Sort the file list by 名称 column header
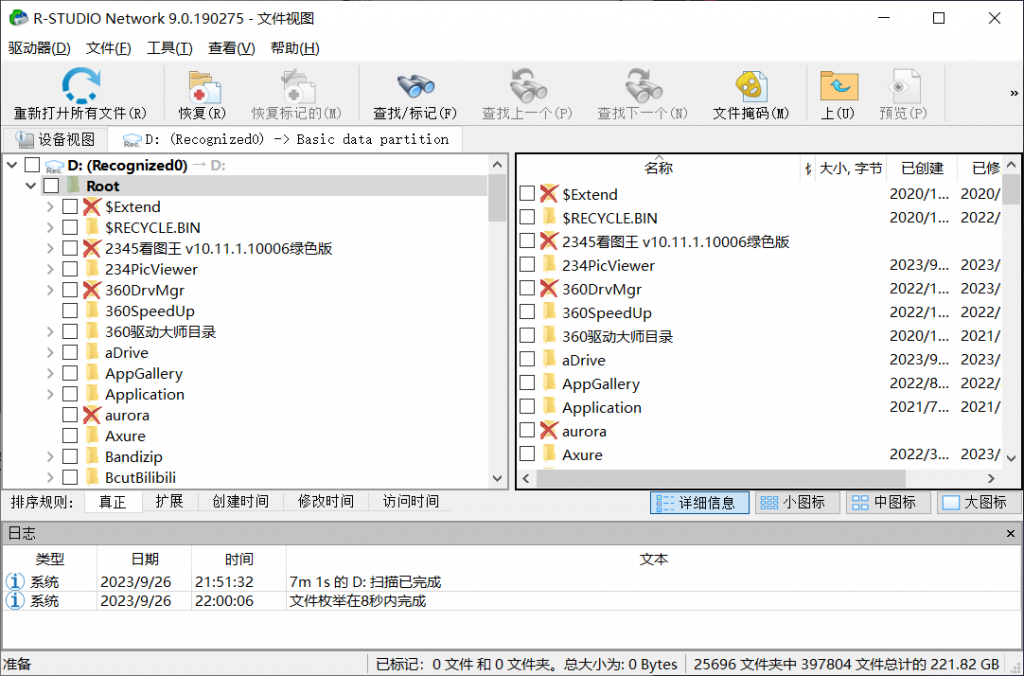This screenshot has height=676, width=1024. 658,168
